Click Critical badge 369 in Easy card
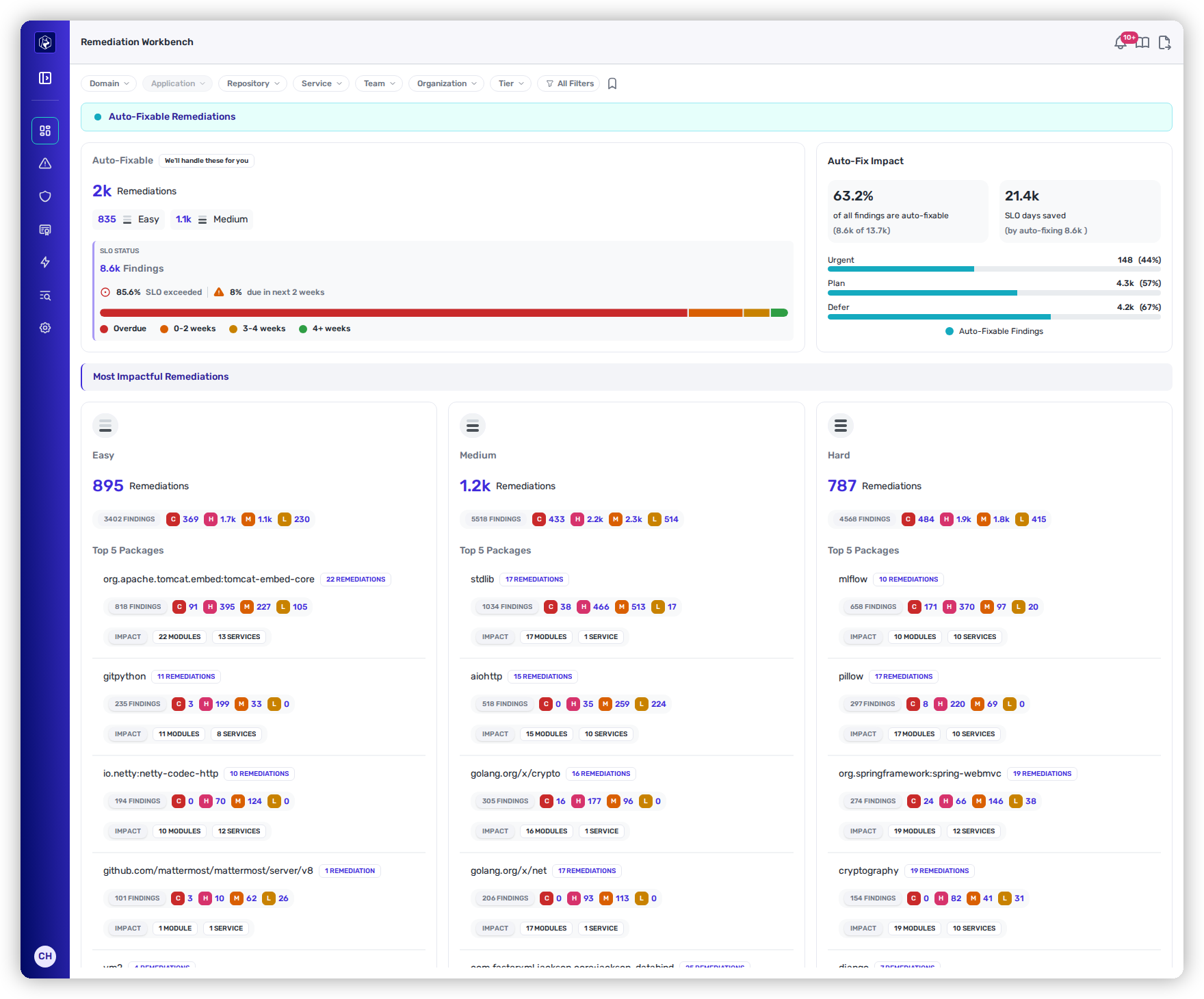The width and height of the screenshot is (1204, 999). [x=183, y=519]
